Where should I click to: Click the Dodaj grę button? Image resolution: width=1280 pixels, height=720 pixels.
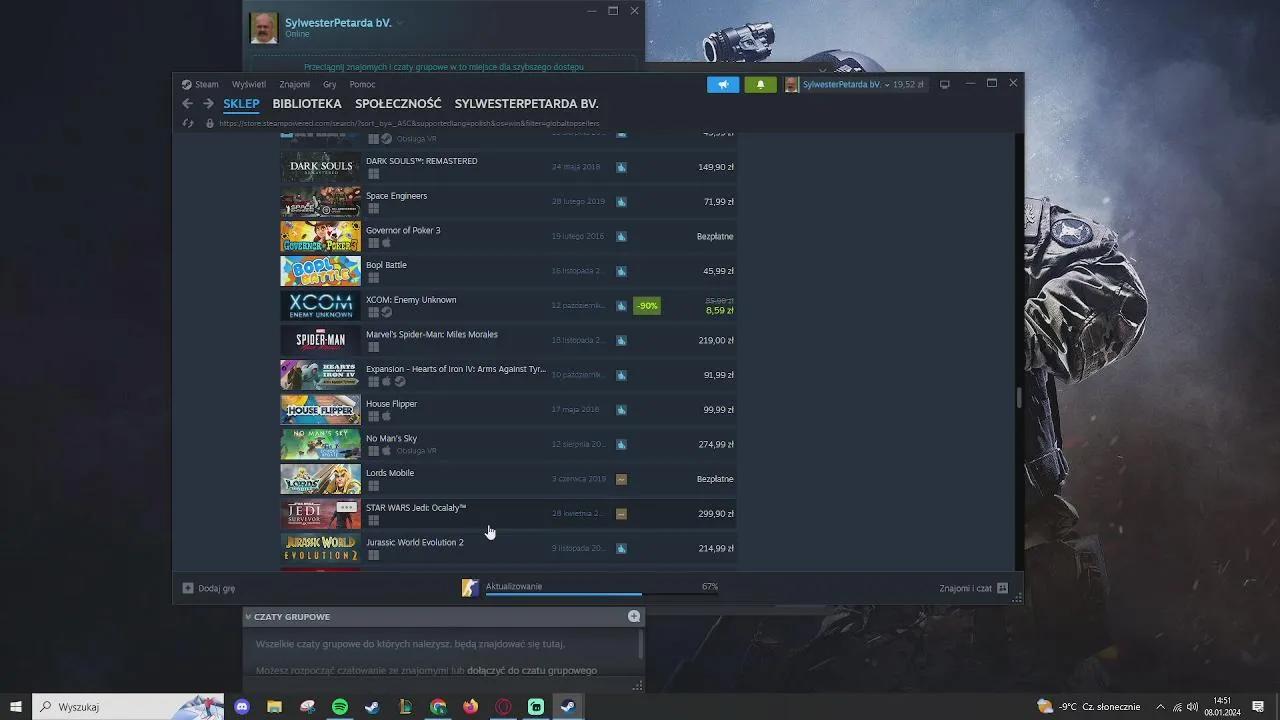click(209, 588)
